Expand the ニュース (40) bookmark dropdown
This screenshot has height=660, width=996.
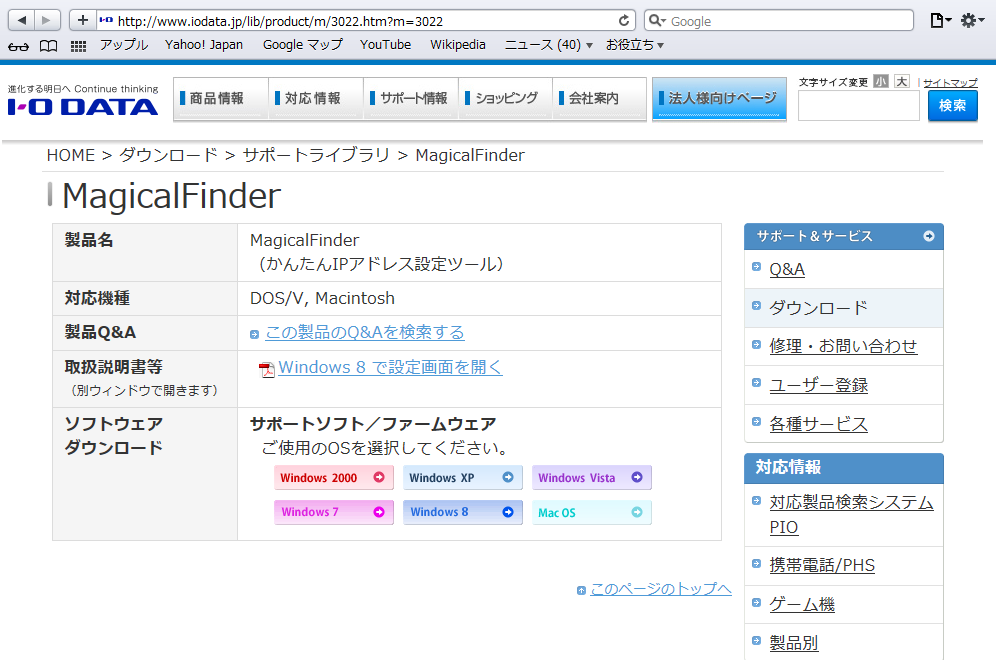pos(549,45)
